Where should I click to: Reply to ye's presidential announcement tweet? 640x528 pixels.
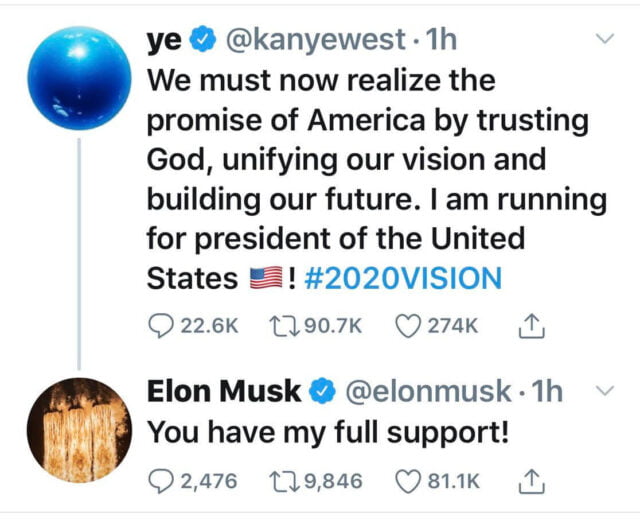(162, 325)
